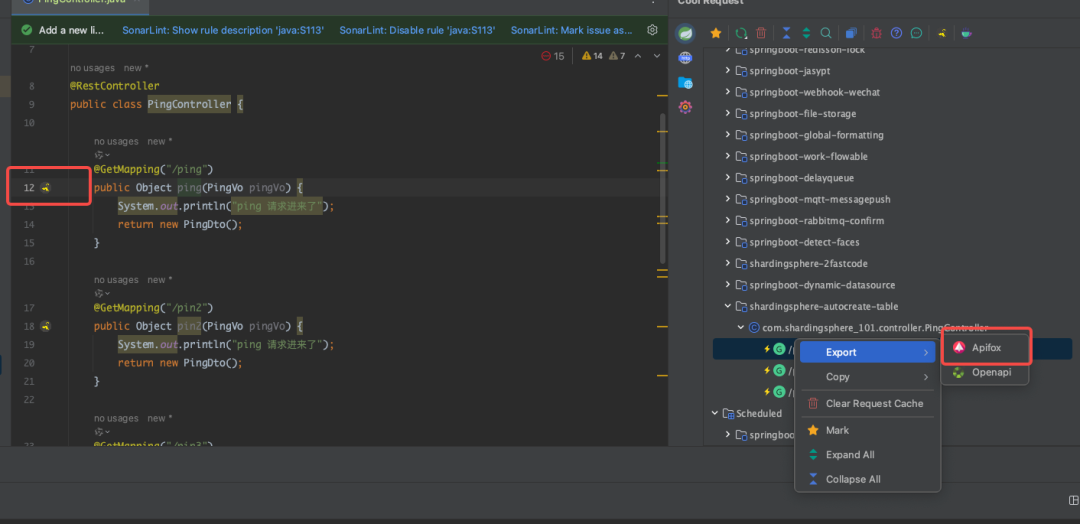Click SonarLint: Show rule description link
This screenshot has width=1080, height=524.
point(223,30)
